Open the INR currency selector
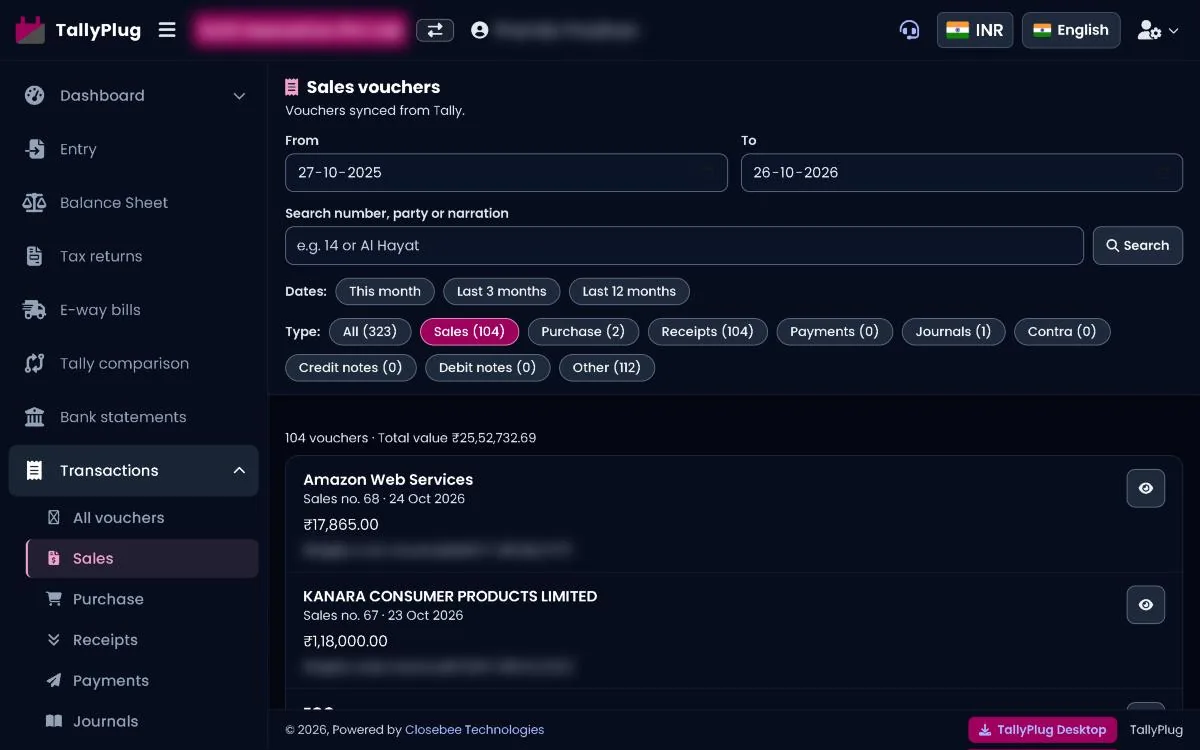Screen dimensions: 1200x750 [975, 30]
